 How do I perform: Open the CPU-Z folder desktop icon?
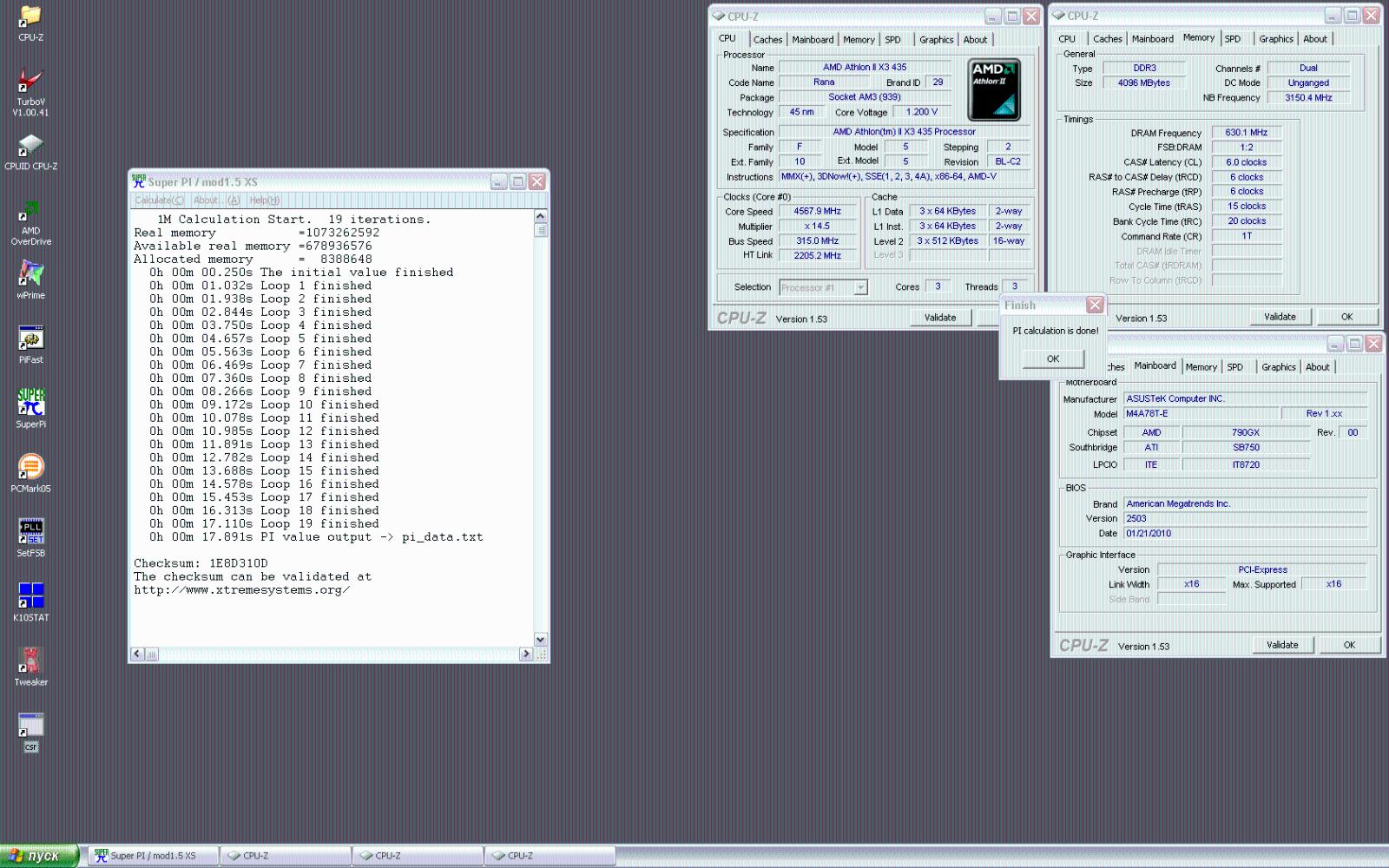pos(30,23)
